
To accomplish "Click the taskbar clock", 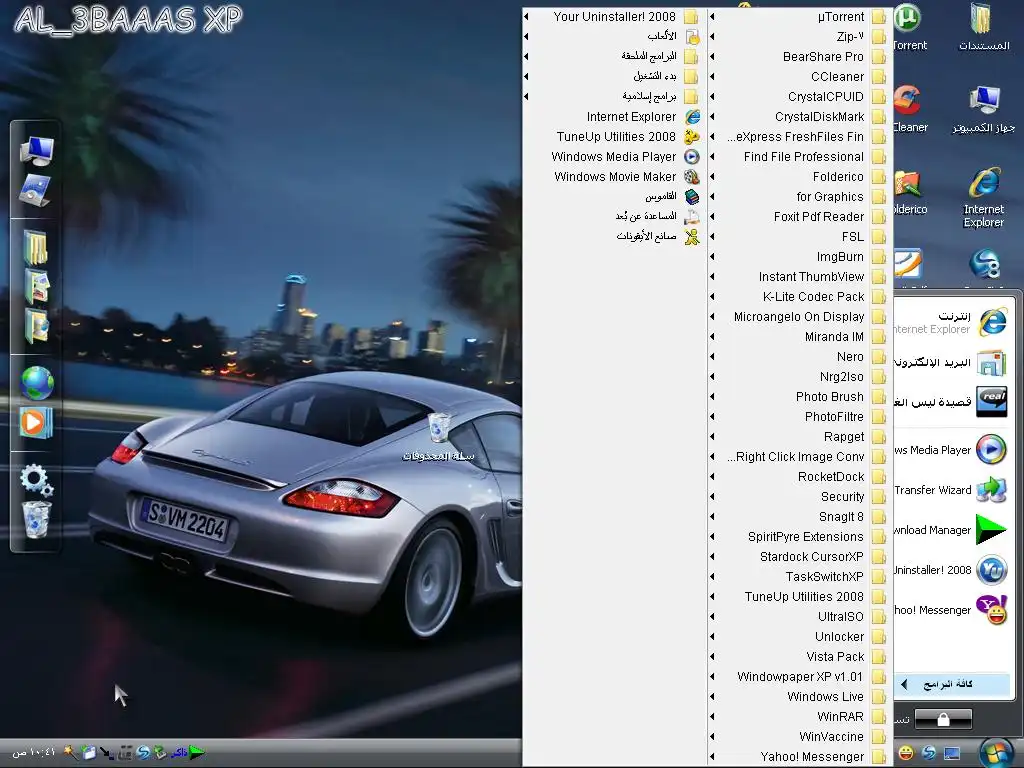I will (x=34, y=752).
